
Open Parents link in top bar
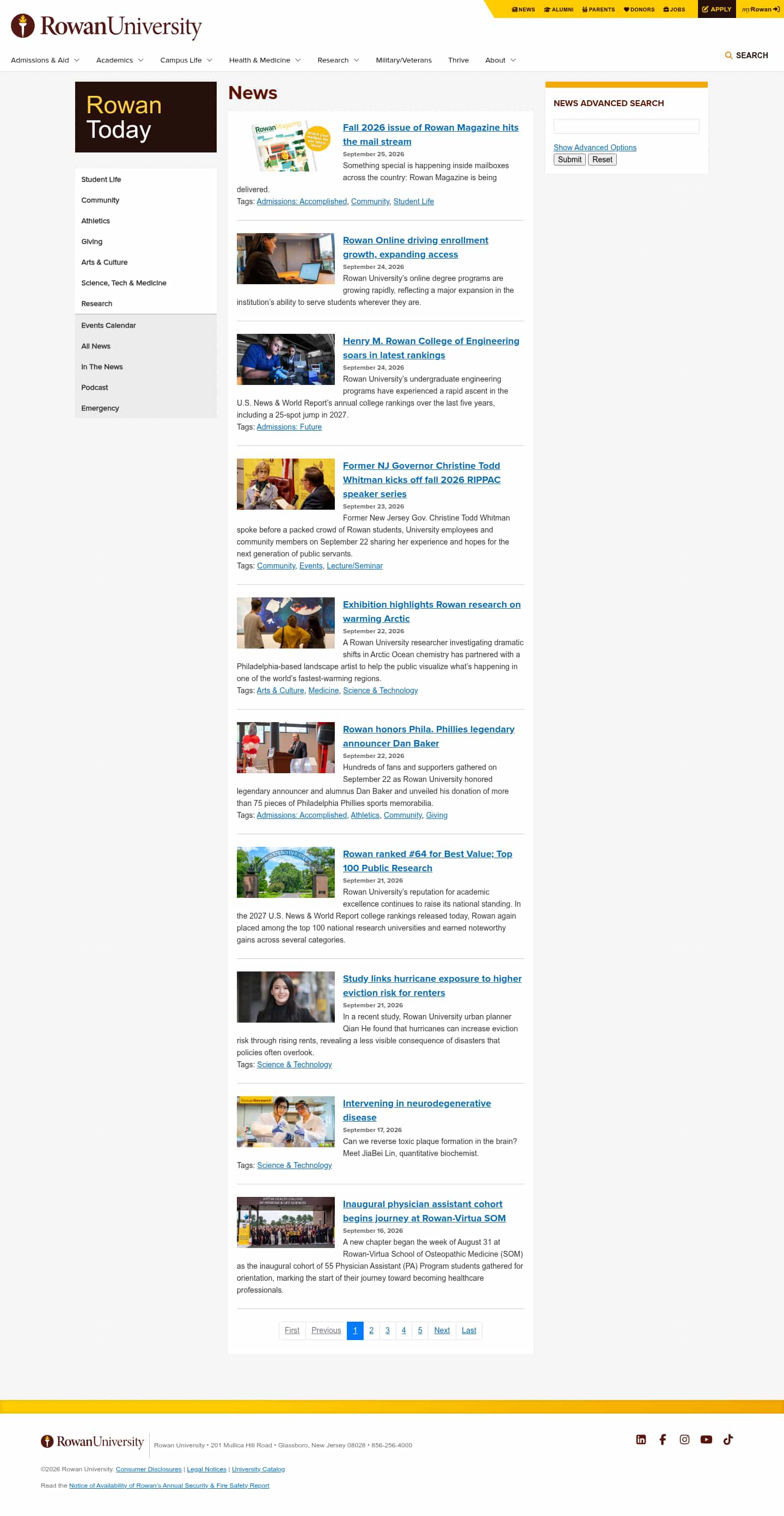point(598,9)
